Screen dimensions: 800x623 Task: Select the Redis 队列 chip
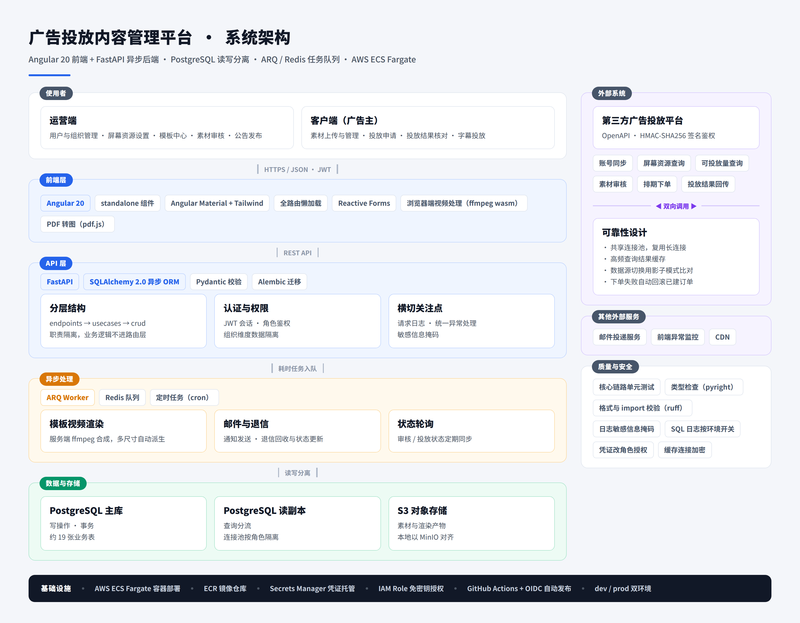tap(122, 397)
